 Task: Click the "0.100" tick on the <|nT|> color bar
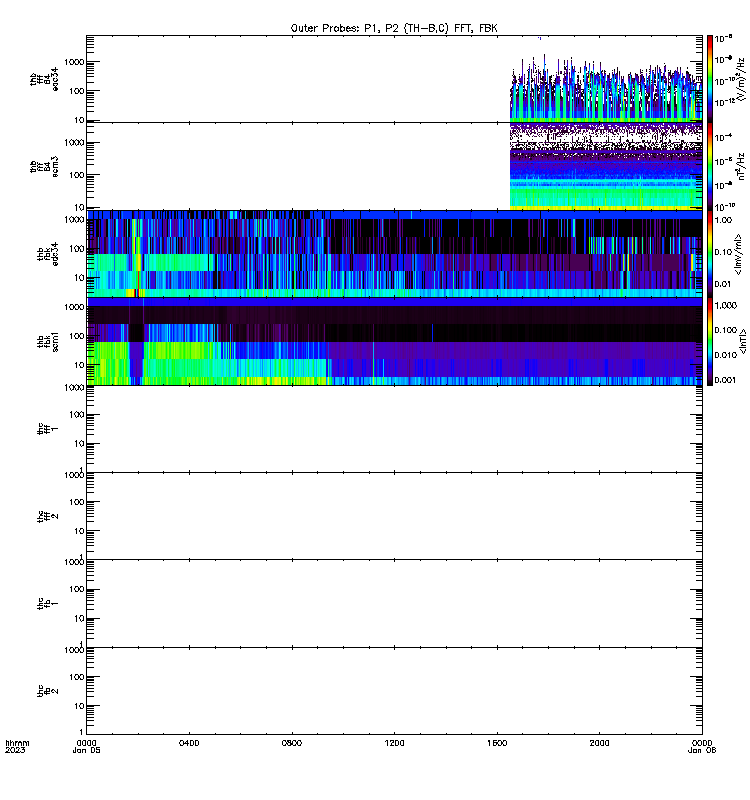click(726, 330)
